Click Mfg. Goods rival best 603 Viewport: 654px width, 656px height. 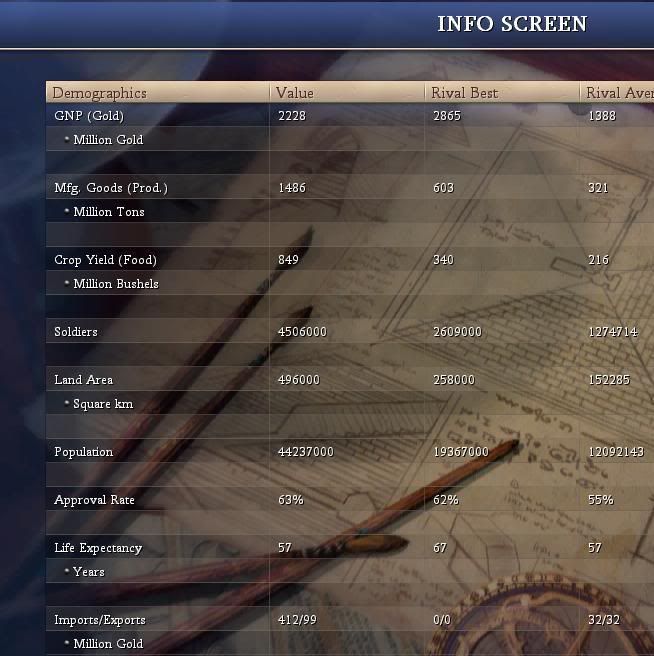click(444, 188)
